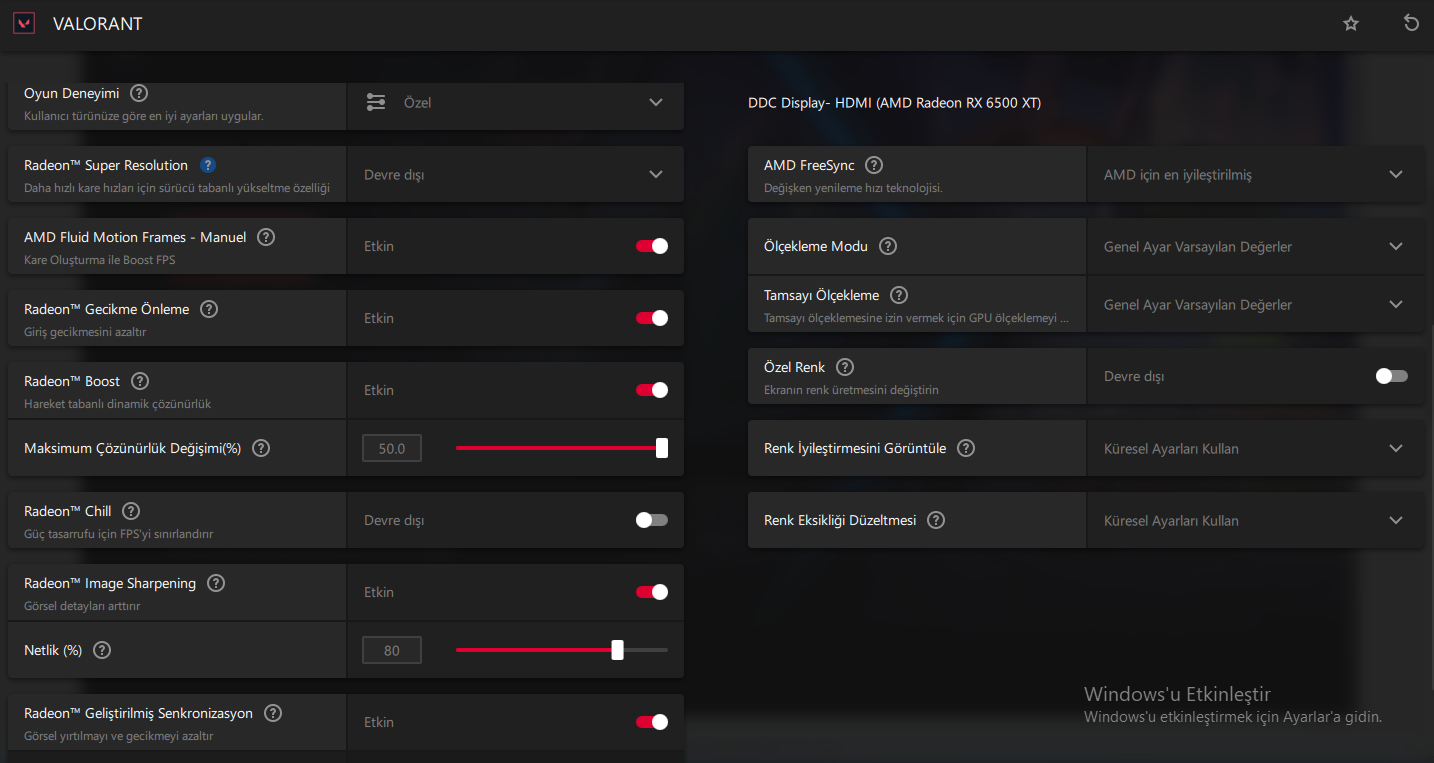Click the Maksimum Çözünürlük Değişimi value field

tap(392, 448)
